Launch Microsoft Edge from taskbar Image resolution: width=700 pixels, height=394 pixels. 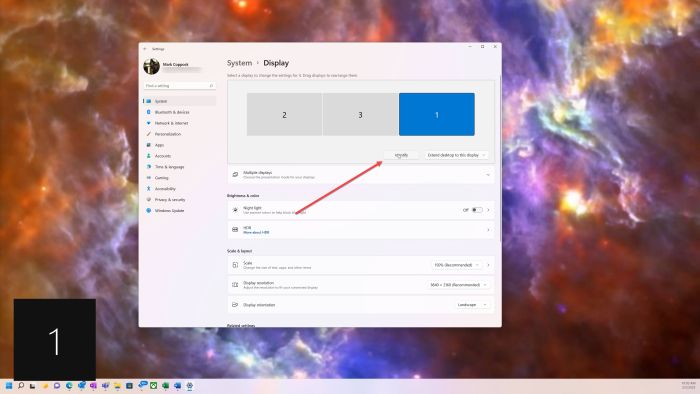coord(69,386)
